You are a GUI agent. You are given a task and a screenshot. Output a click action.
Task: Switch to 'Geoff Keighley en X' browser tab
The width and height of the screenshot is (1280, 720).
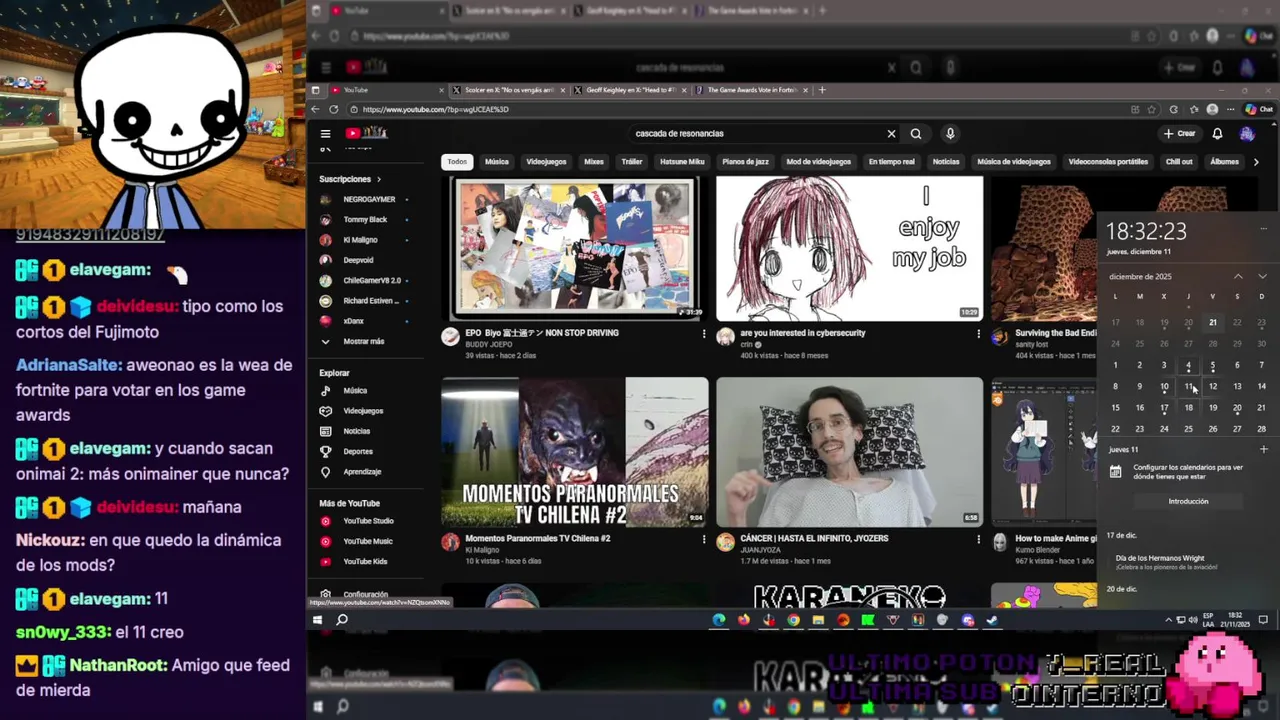(x=630, y=90)
